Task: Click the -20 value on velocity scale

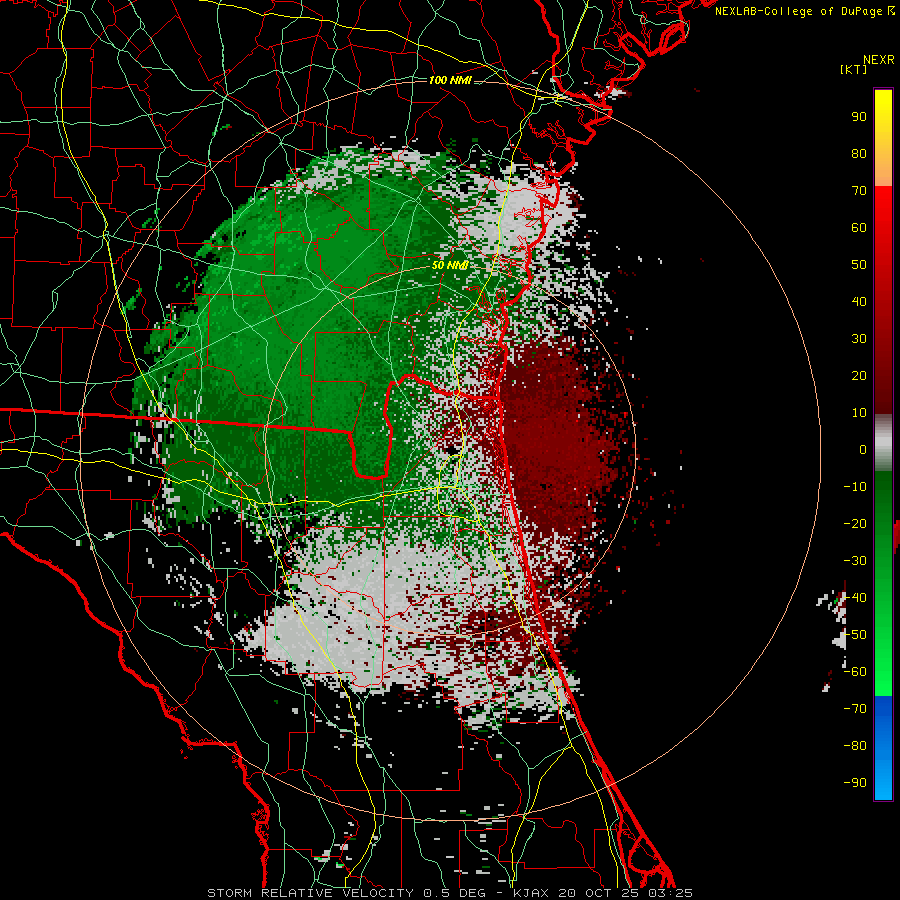Action: pos(855,523)
